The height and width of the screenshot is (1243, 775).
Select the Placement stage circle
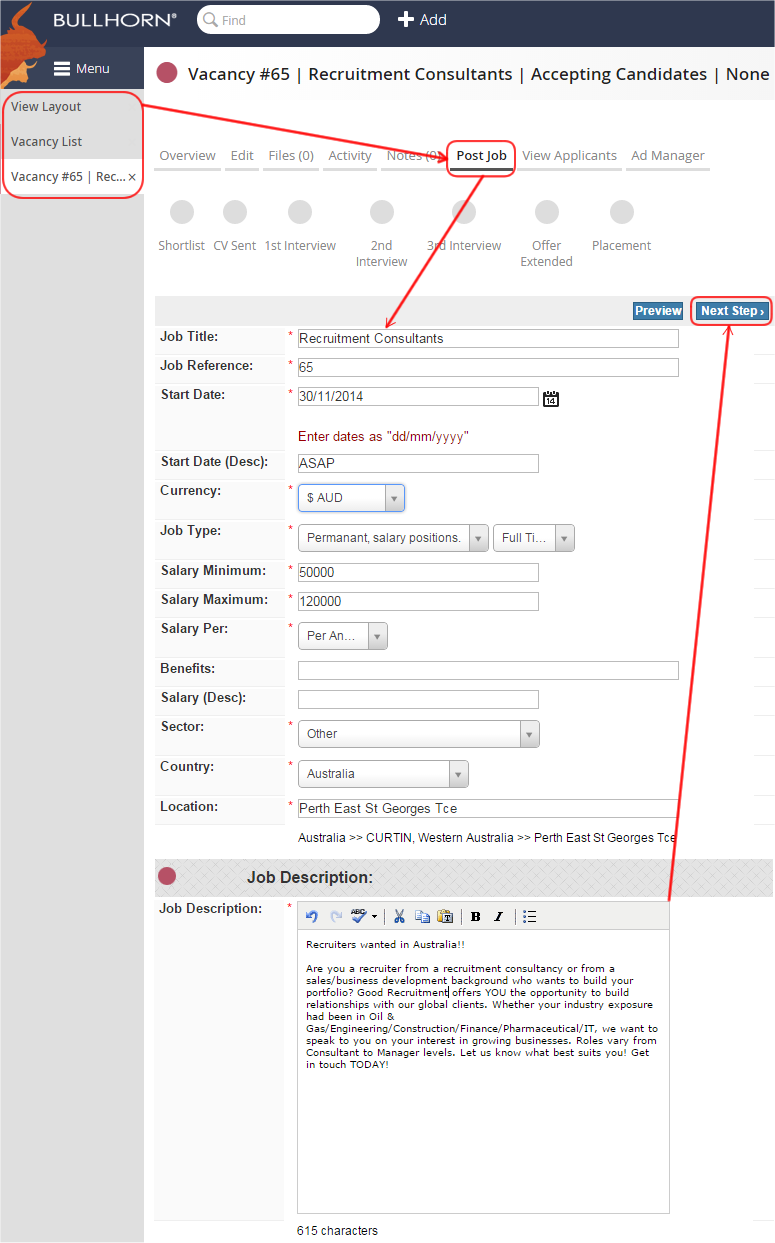(x=622, y=212)
